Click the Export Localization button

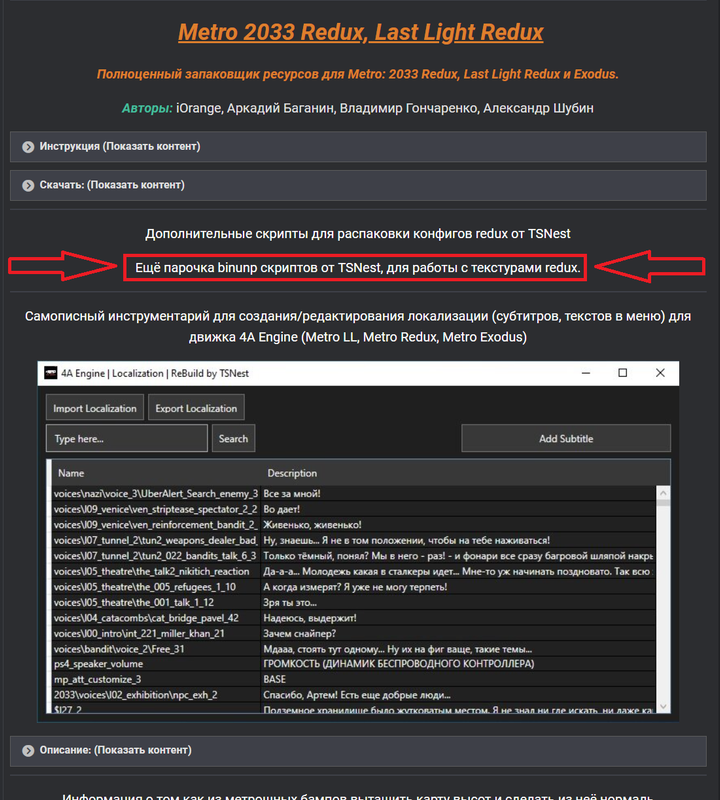coord(196,408)
